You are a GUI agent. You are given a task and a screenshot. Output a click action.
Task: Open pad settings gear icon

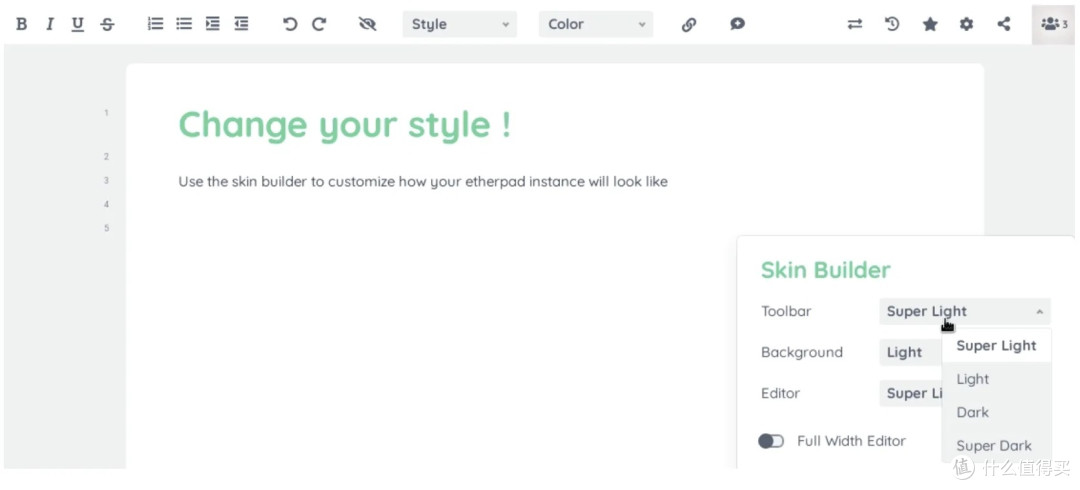click(x=966, y=24)
